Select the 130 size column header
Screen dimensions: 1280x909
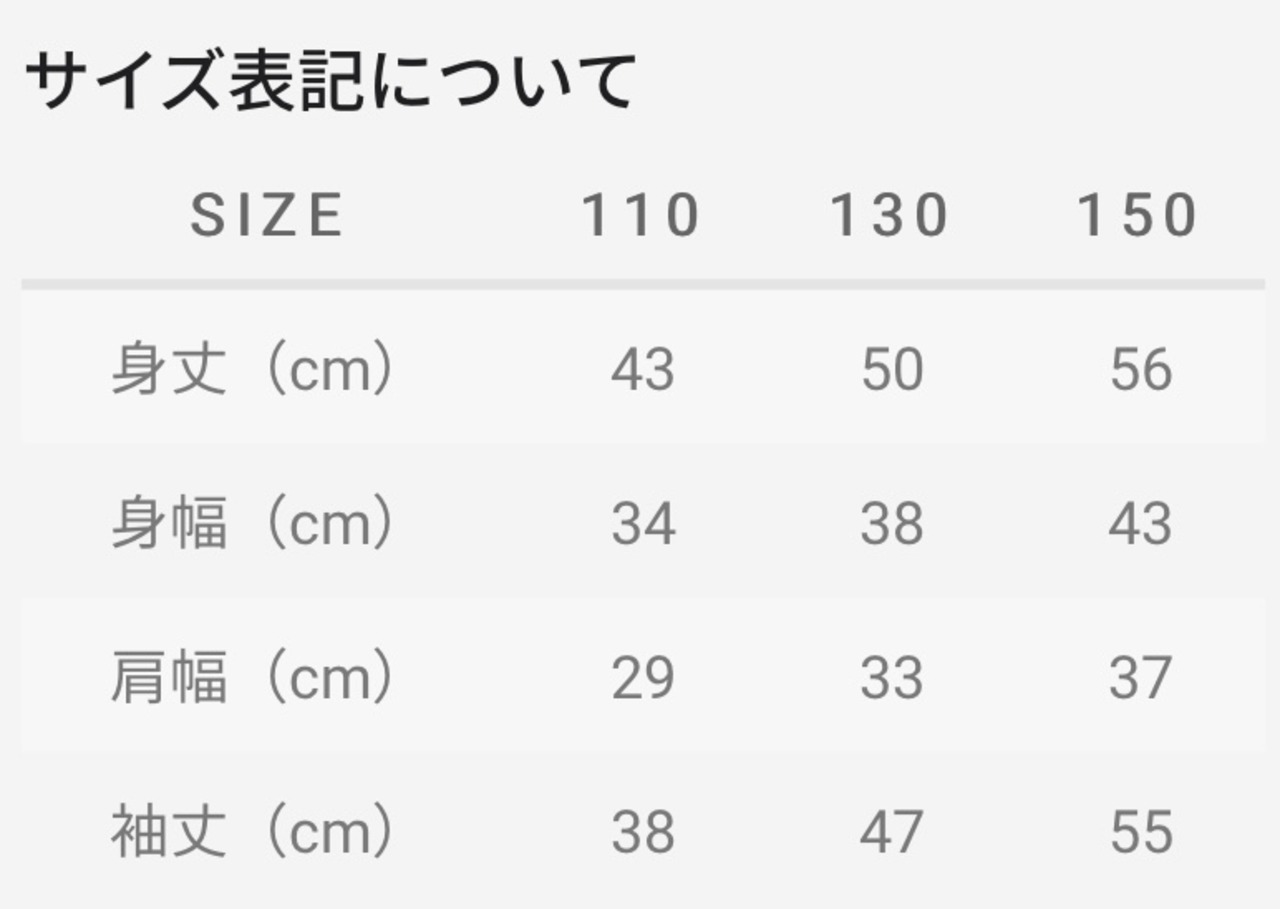(890, 215)
